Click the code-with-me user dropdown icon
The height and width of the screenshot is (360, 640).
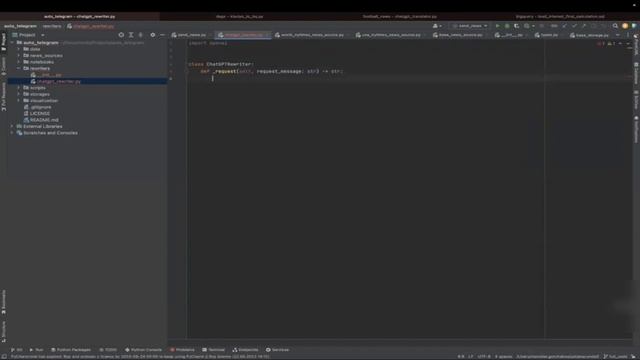[437, 26]
